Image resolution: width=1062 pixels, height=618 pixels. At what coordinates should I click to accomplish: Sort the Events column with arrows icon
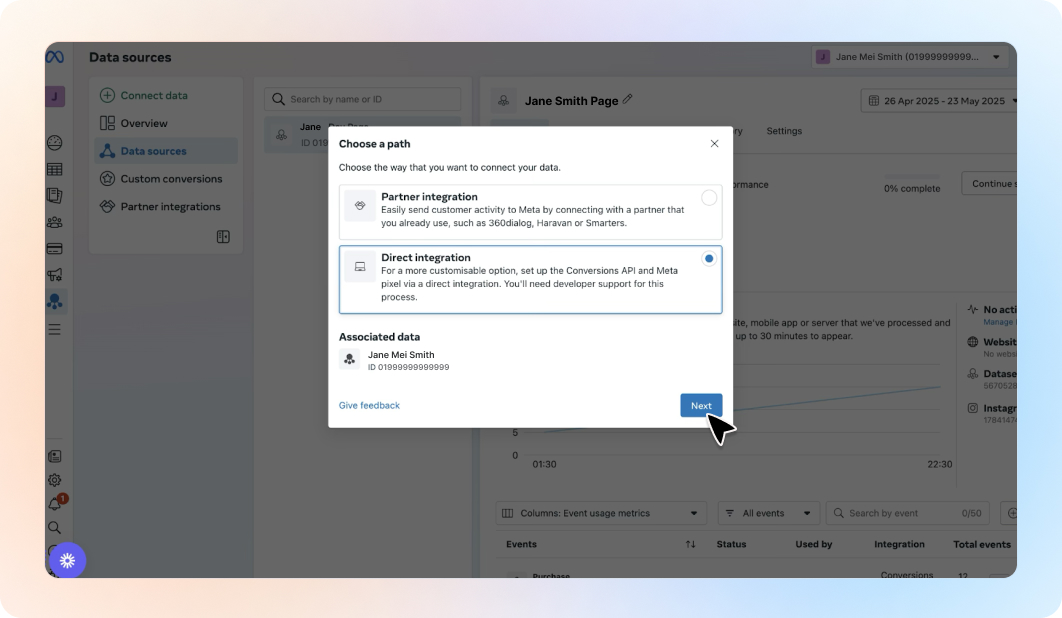click(690, 544)
